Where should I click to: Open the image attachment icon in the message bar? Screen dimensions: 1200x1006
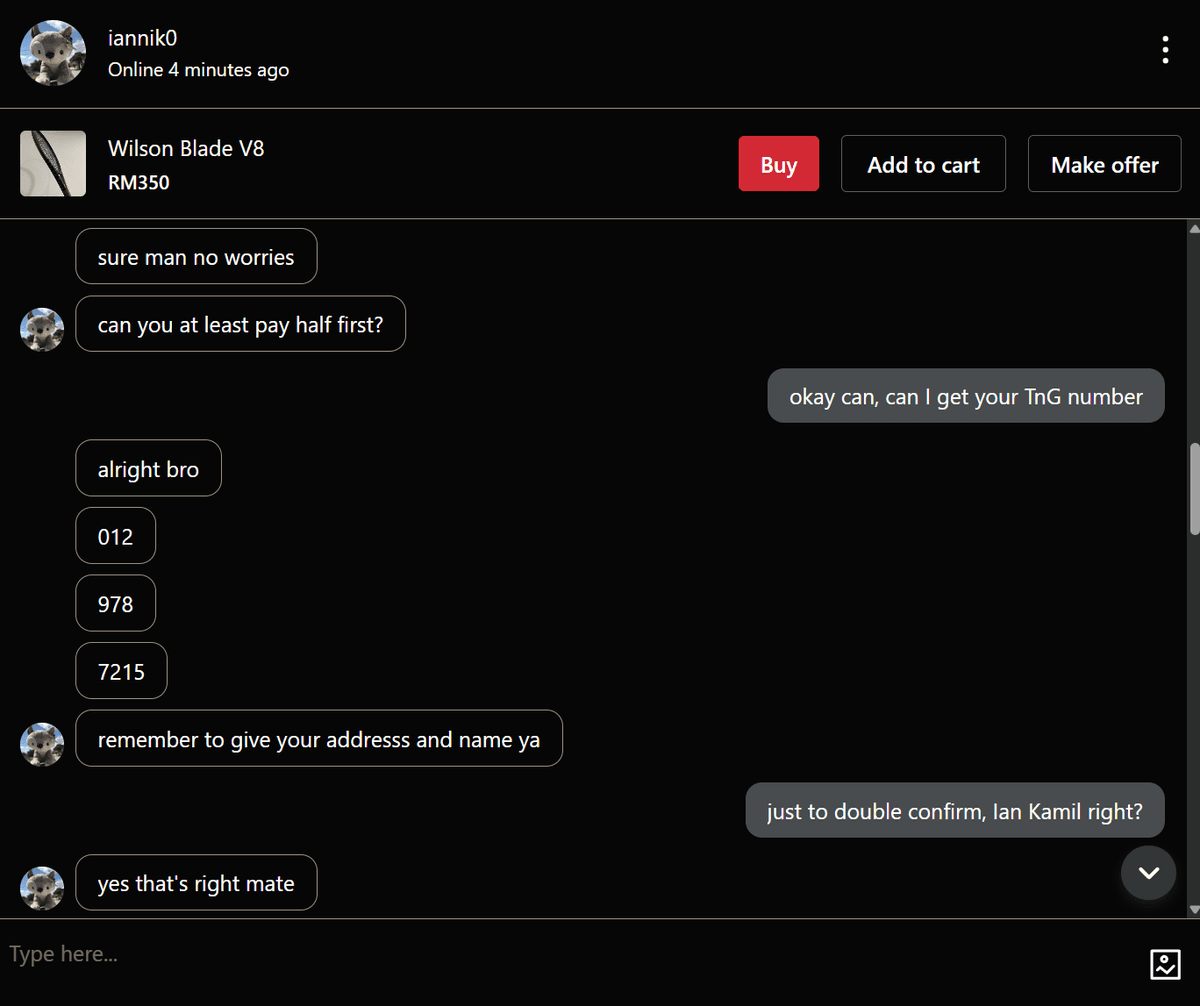pyautogui.click(x=1164, y=963)
